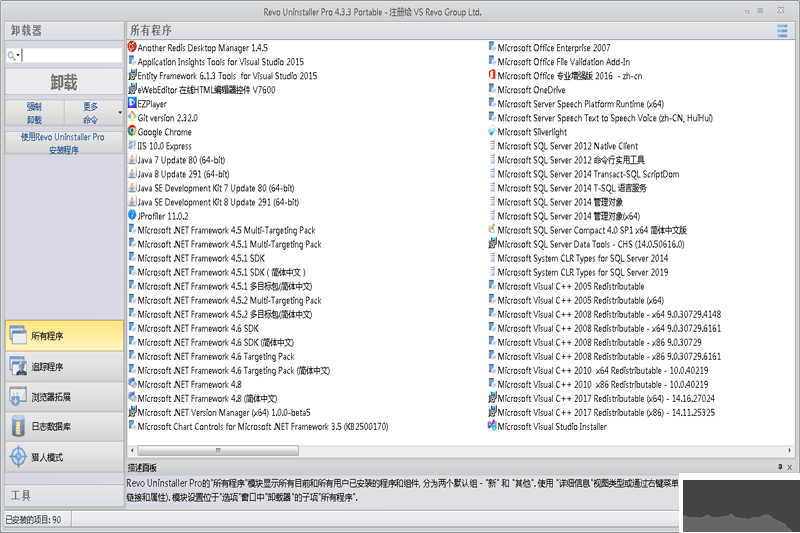
Task: Click the SQL Server Data Tools CHS icon
Action: click(492, 243)
